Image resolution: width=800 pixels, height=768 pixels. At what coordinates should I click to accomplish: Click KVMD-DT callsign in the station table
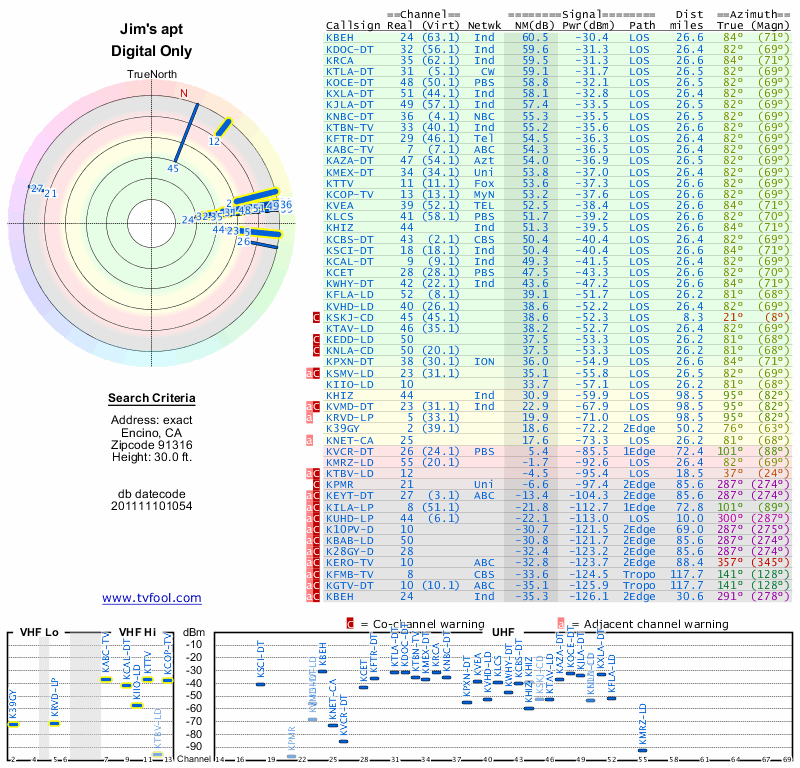[349, 407]
